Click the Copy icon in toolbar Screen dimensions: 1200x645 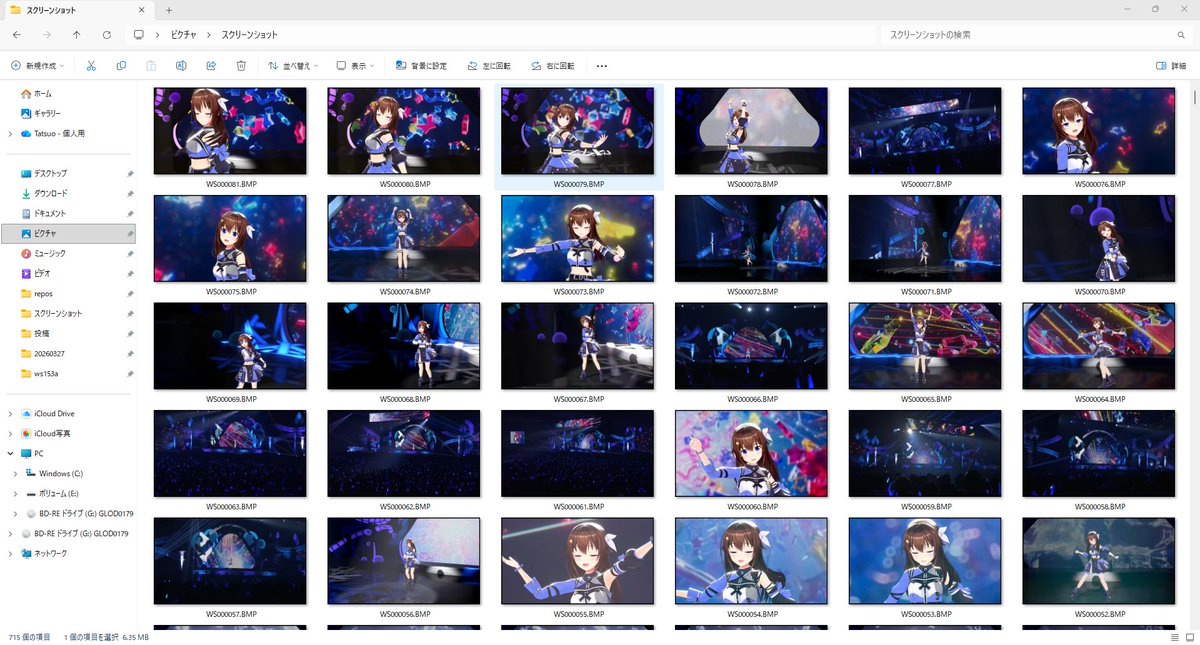click(x=121, y=65)
